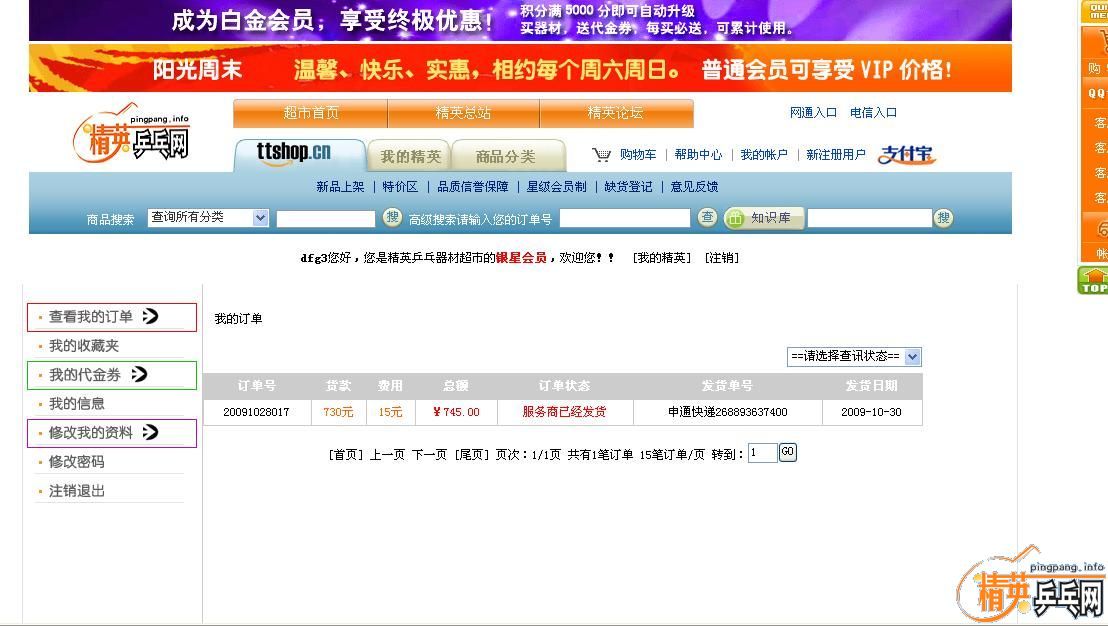Open the Alipay 支付宝 logo link
Screen dimensions: 1108x626
click(906, 155)
